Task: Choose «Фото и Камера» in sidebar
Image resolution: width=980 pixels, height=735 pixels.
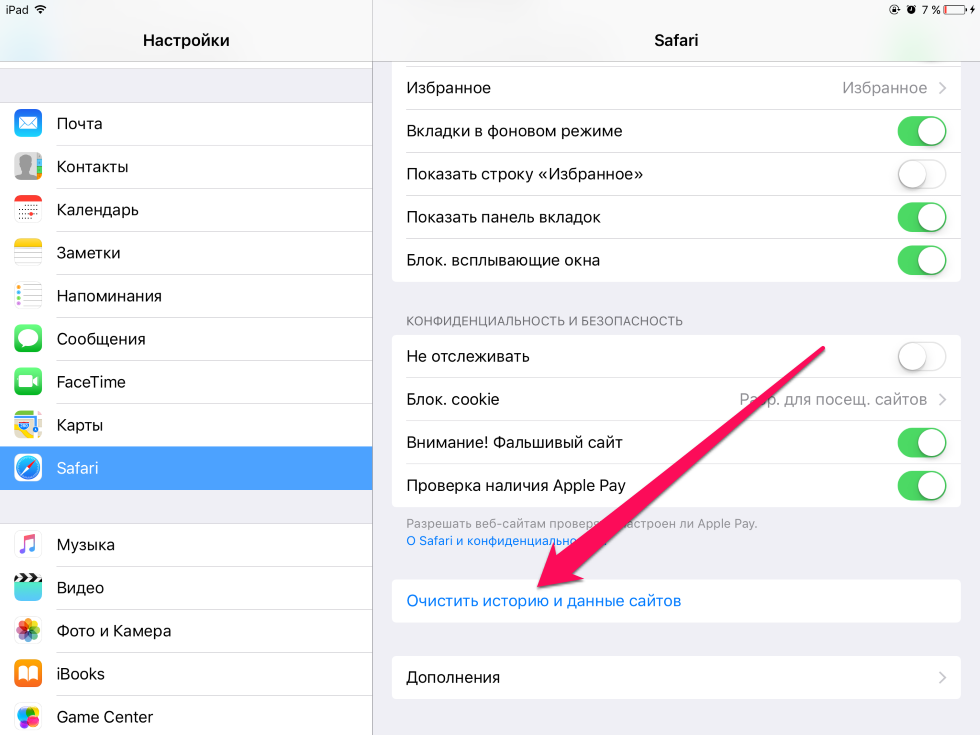Action: coord(186,631)
